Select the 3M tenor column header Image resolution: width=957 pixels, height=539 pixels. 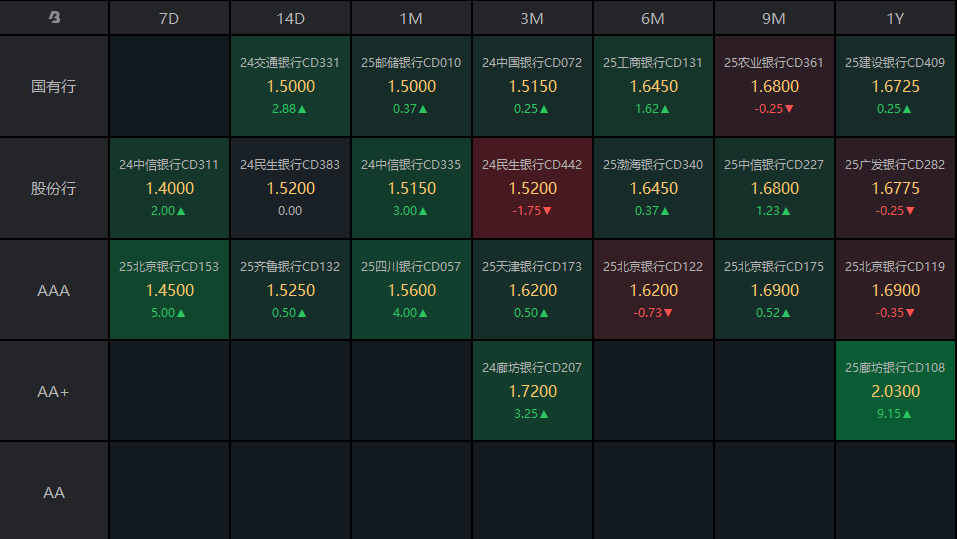(532, 18)
